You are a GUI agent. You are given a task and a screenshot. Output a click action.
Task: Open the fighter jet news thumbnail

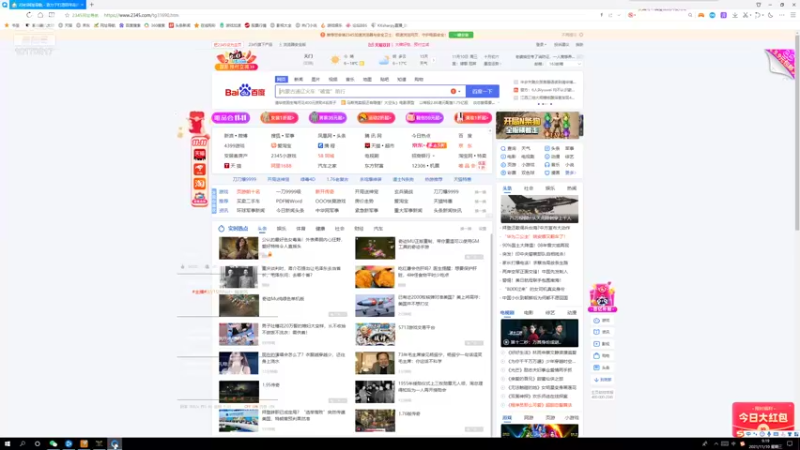[x=539, y=209]
